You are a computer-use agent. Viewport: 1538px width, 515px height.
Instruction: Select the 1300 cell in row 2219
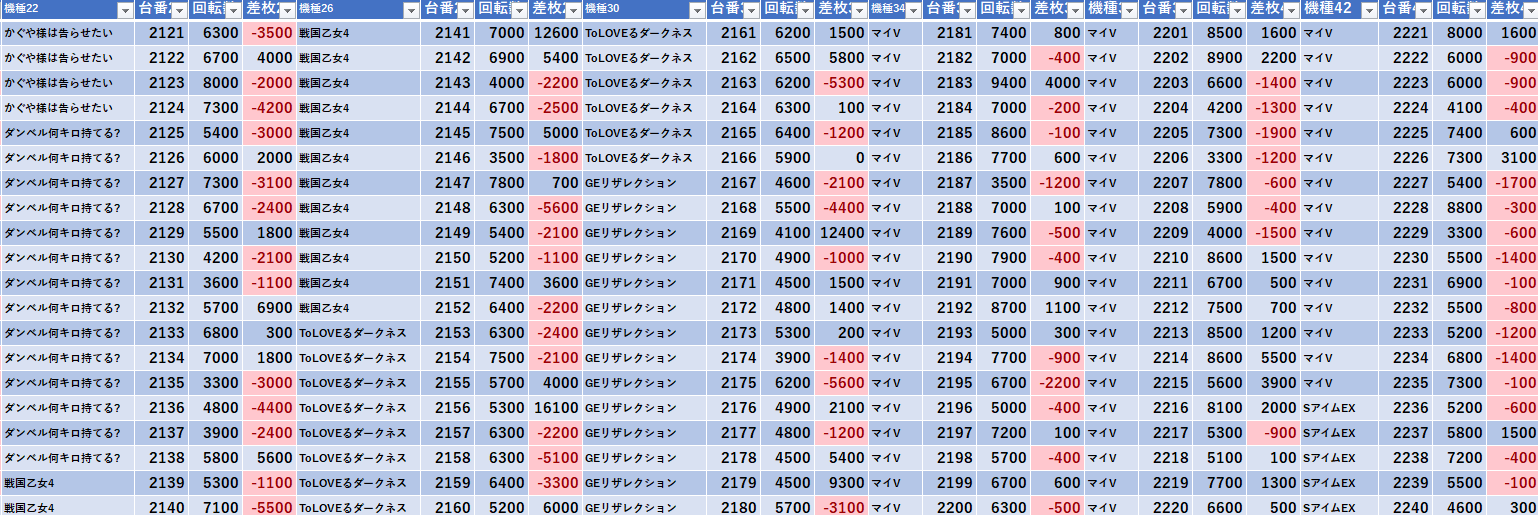pyautogui.click(x=1273, y=483)
